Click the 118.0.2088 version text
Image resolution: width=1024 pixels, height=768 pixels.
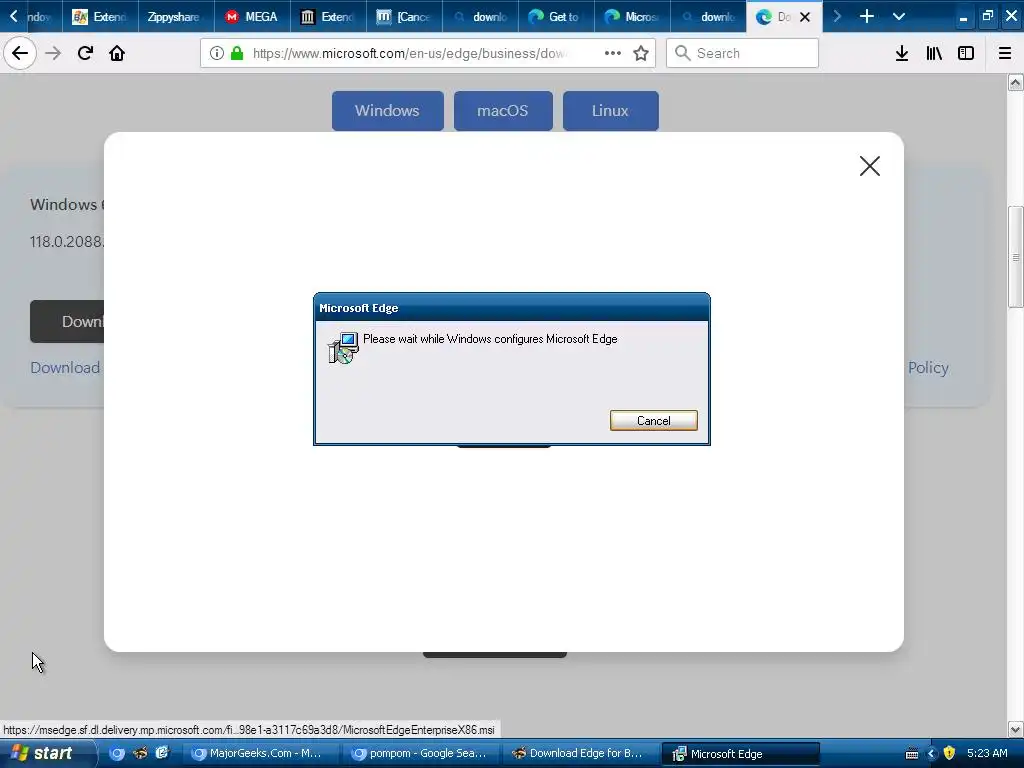[67, 242]
